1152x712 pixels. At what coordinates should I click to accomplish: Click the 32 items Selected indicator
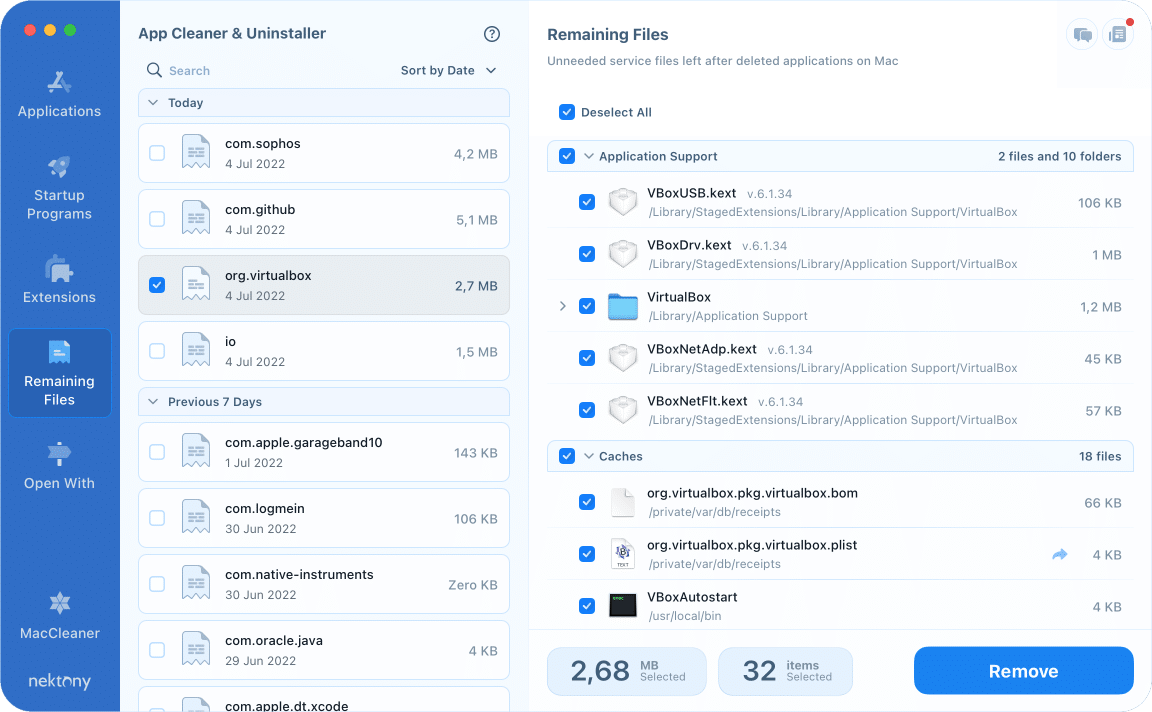[785, 671]
